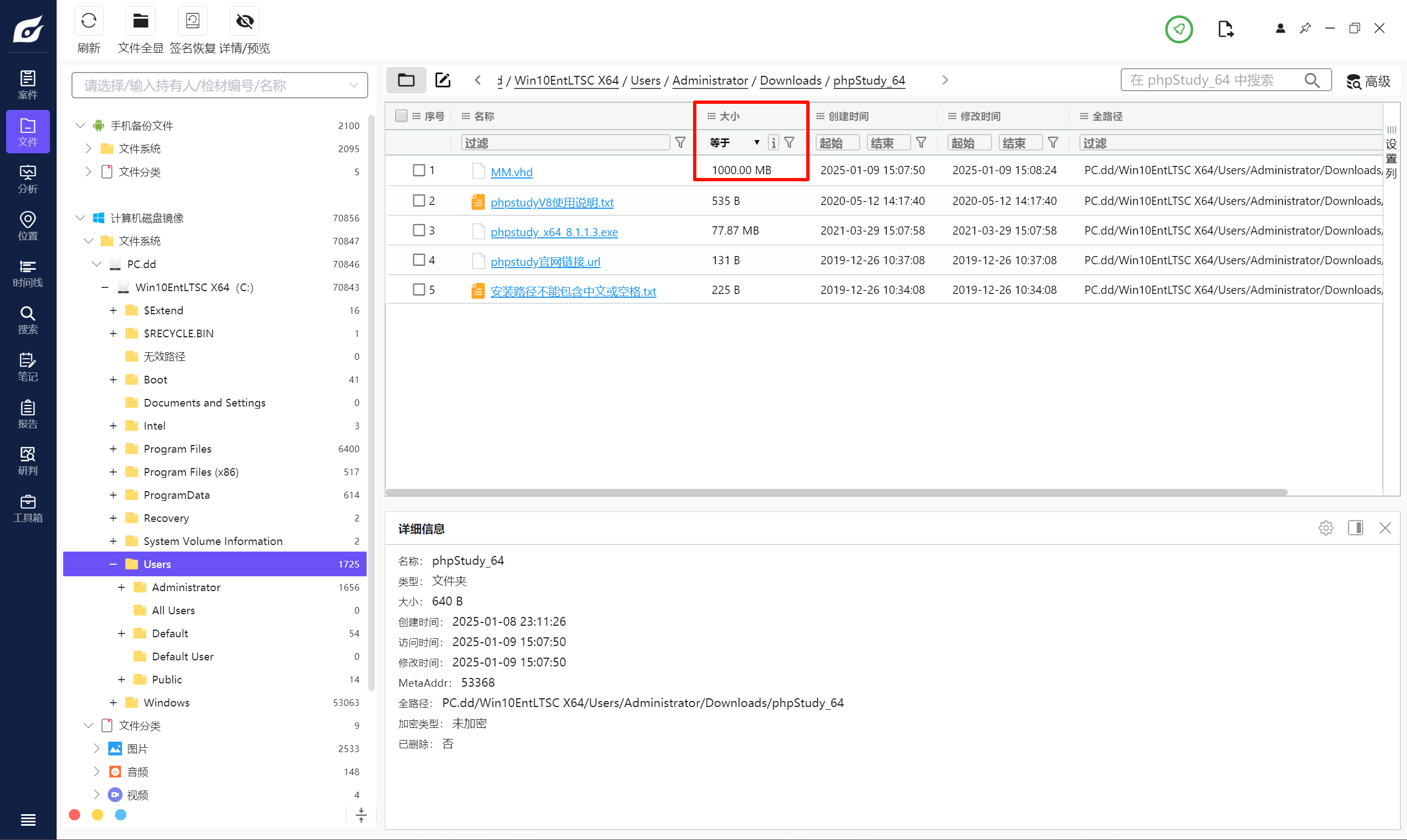Collapse the PC.dd tree node

point(97,264)
